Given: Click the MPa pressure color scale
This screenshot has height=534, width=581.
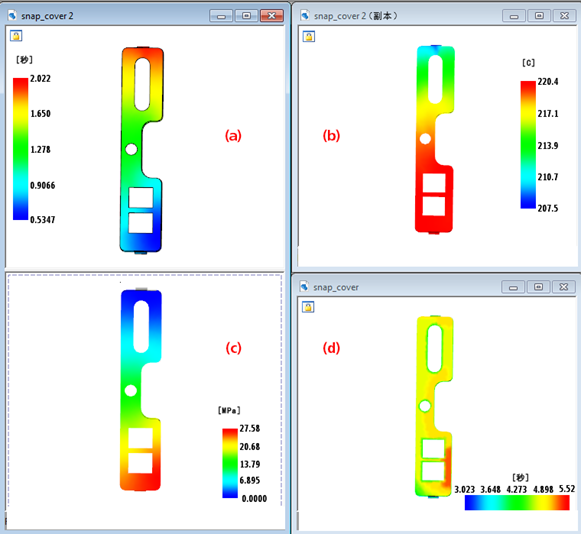Looking at the screenshot, I should click(230, 463).
